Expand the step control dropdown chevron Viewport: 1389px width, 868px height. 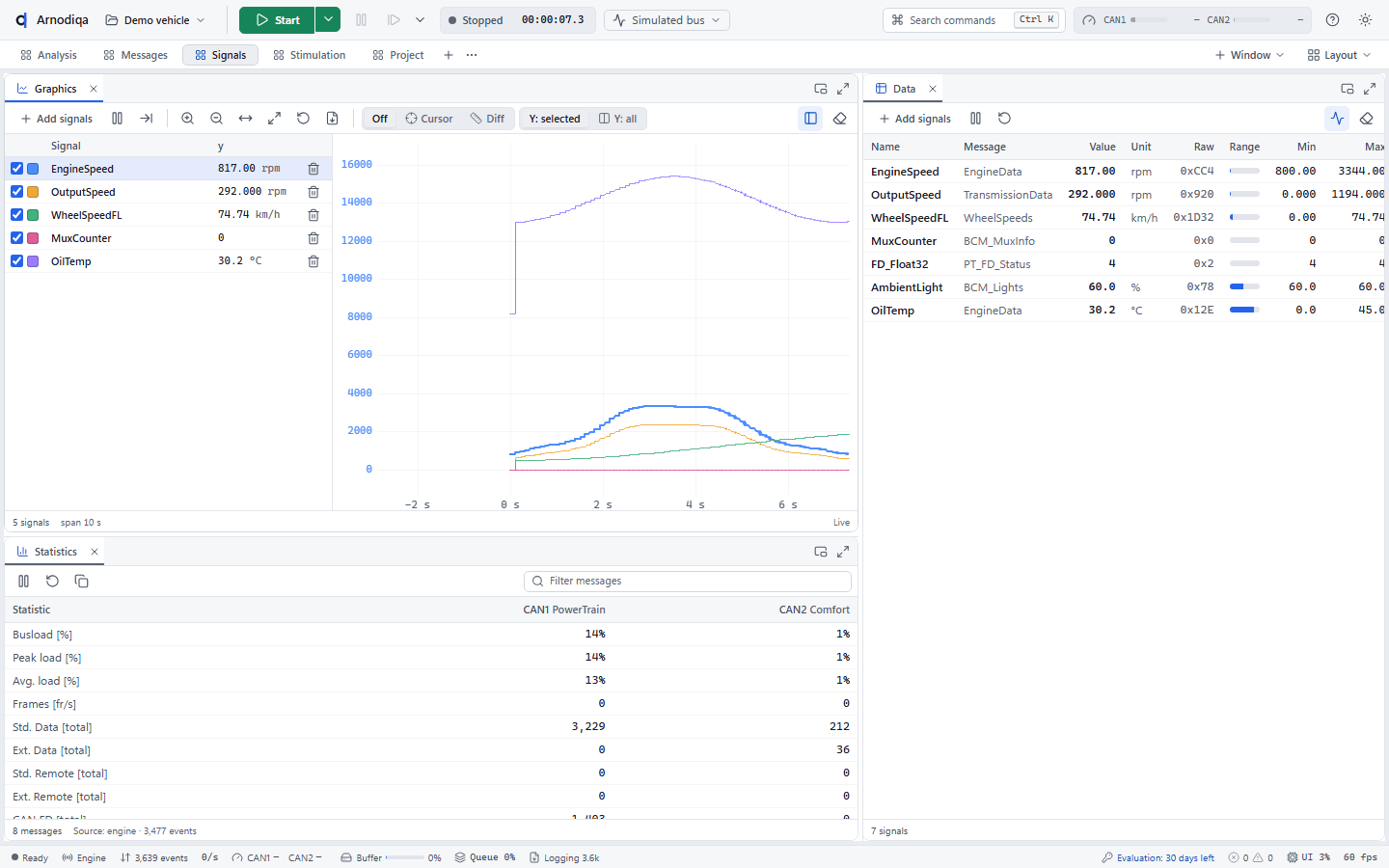pyautogui.click(x=421, y=20)
